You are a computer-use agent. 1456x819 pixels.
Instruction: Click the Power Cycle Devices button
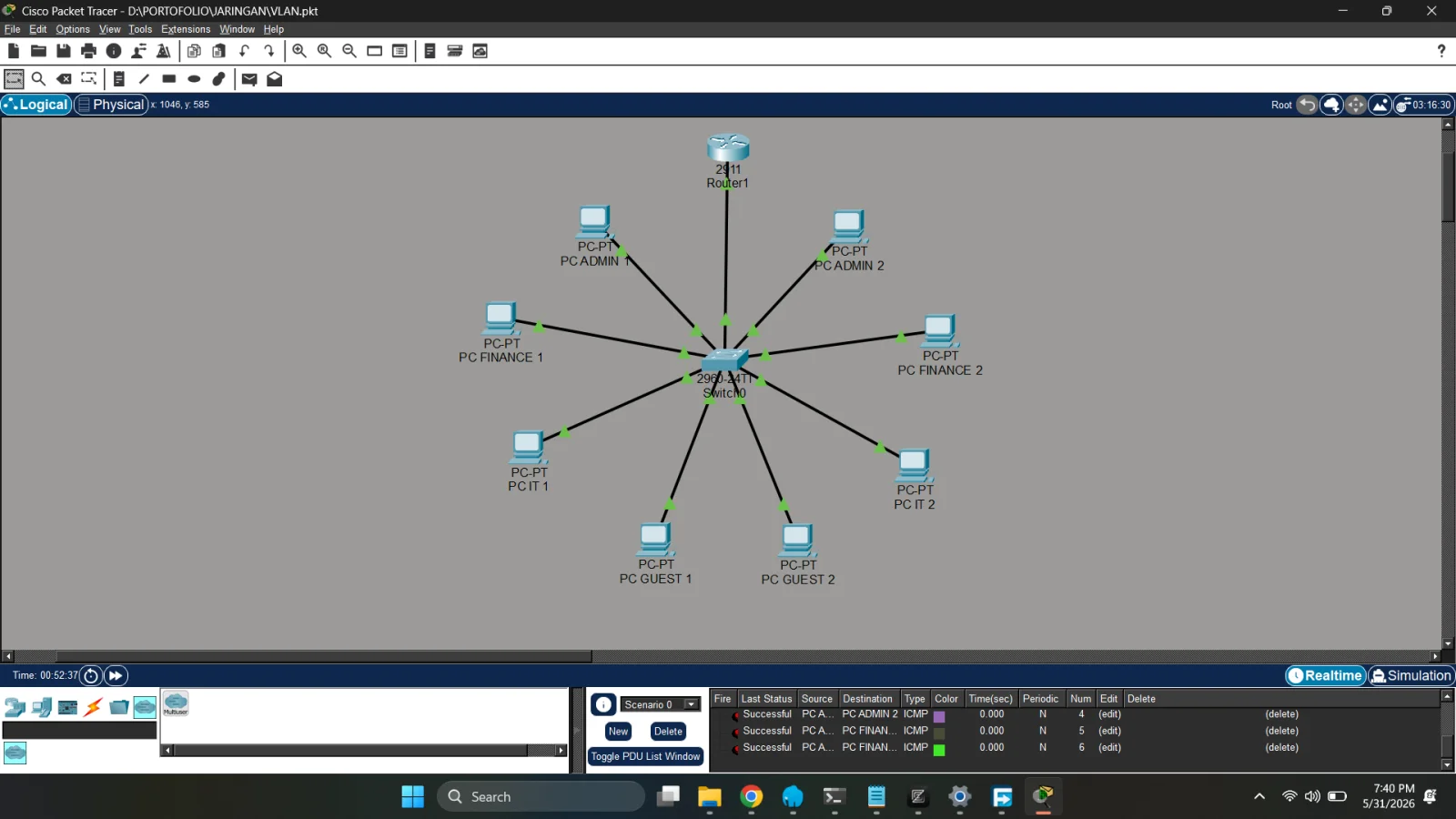click(x=91, y=675)
